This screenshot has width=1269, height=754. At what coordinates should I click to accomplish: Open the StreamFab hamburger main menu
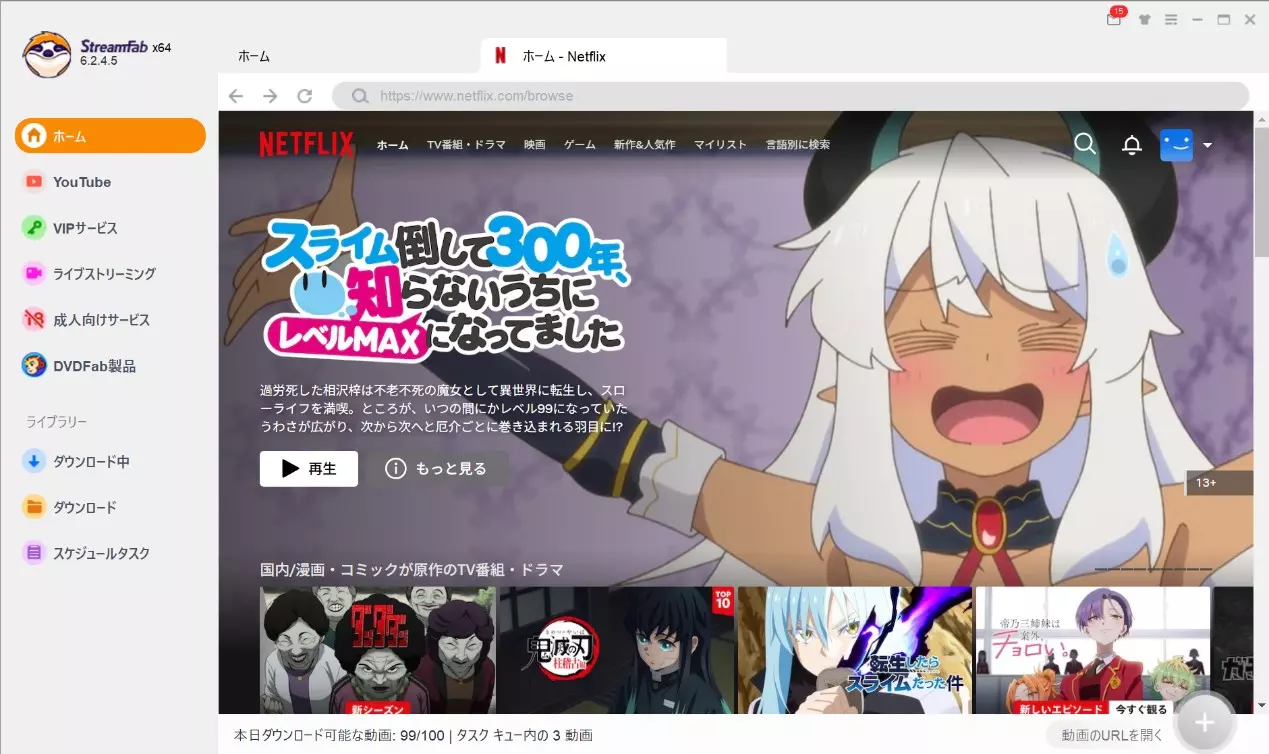1171,18
